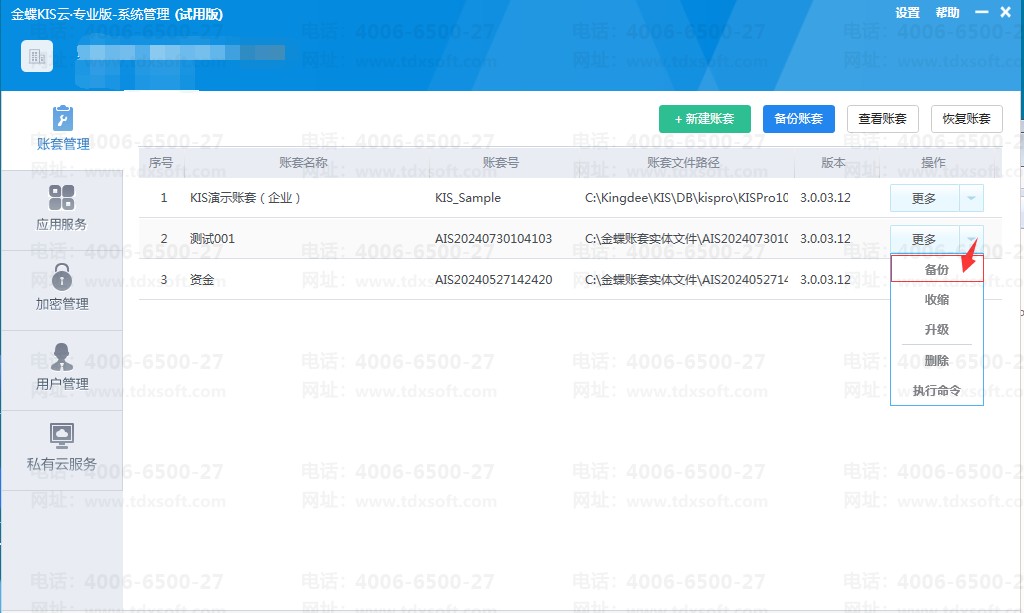The image size is (1024, 613).
Task: Choose 升级 from the dropdown menu
Action: (936, 330)
